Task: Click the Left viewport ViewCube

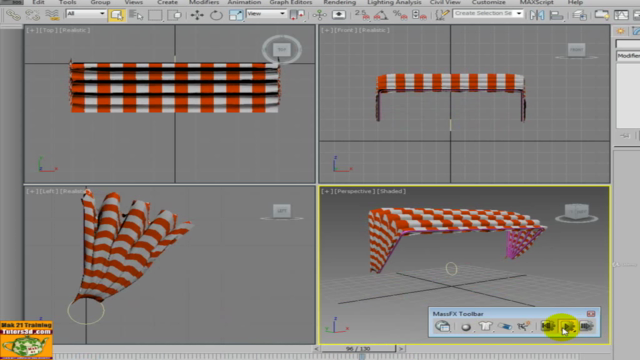Action: 282,211
